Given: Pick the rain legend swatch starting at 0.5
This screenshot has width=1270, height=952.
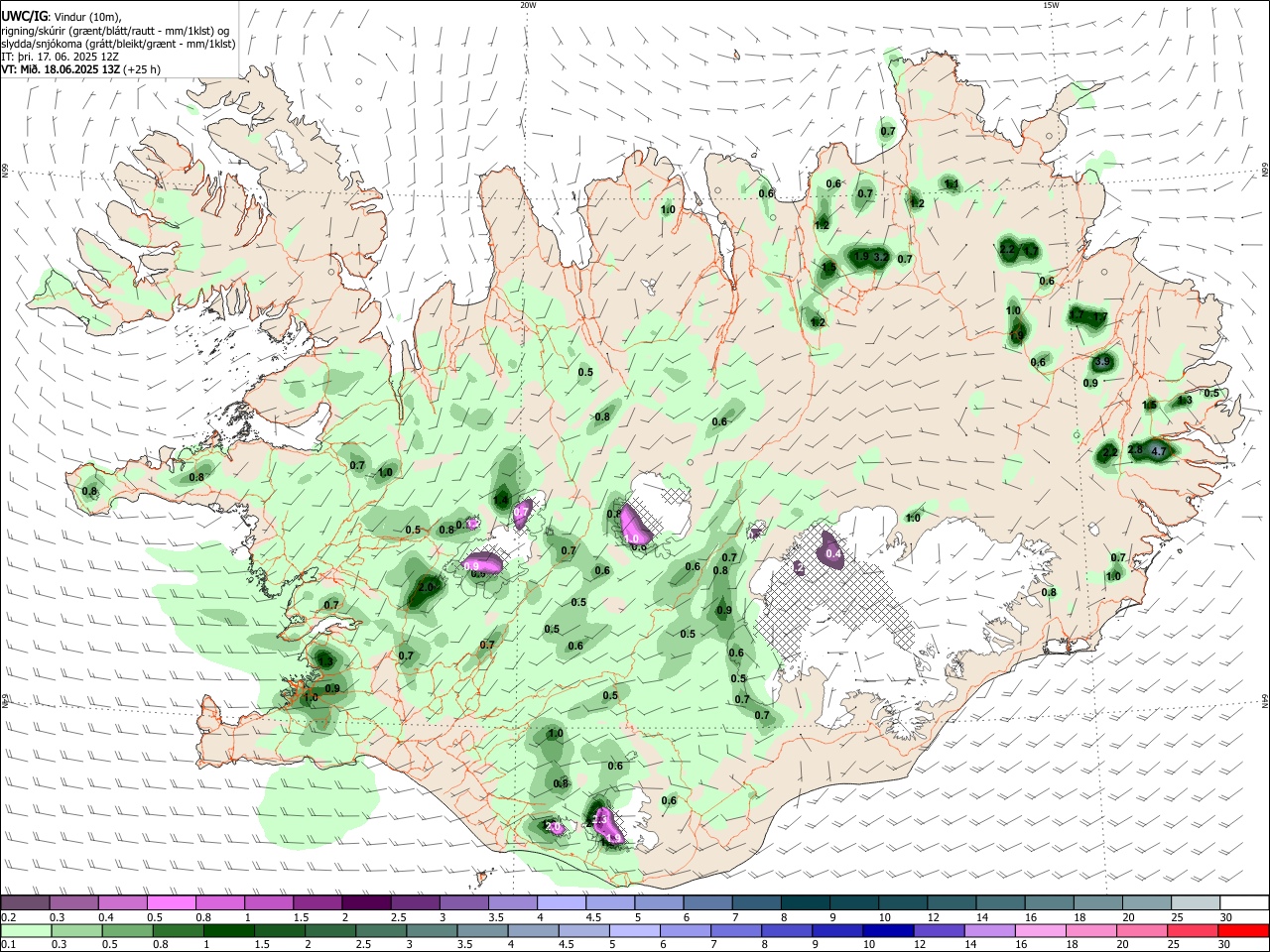Looking at the screenshot, I should [x=128, y=930].
